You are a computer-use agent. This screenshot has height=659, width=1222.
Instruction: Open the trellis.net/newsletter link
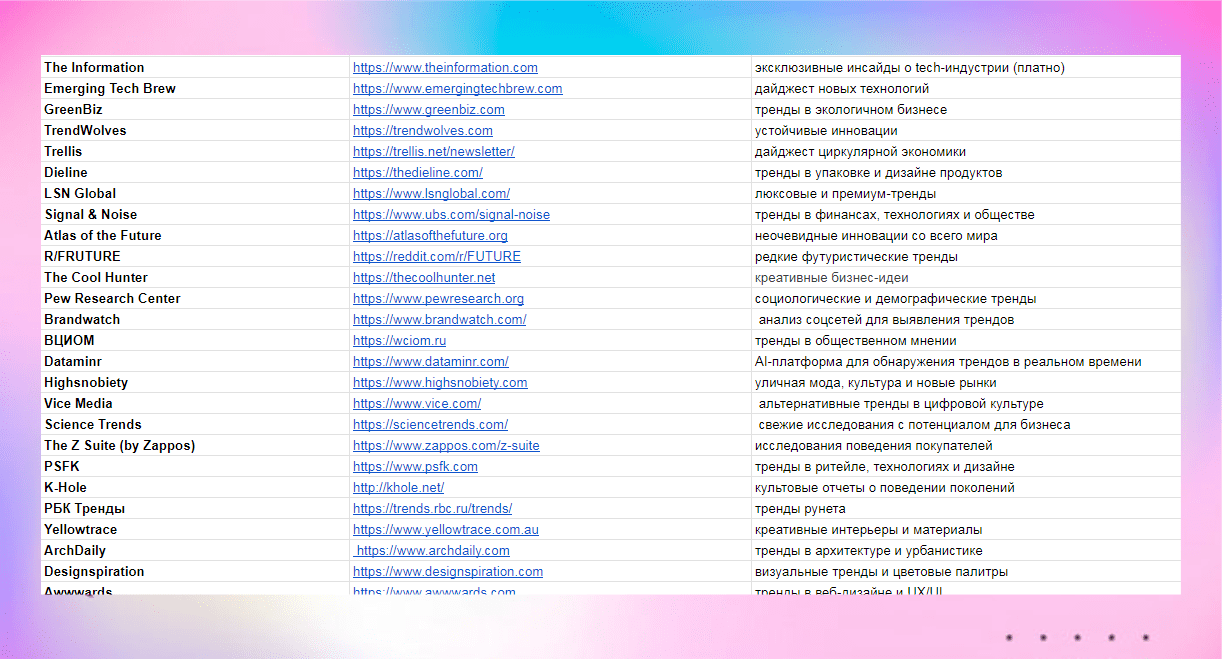click(x=433, y=152)
